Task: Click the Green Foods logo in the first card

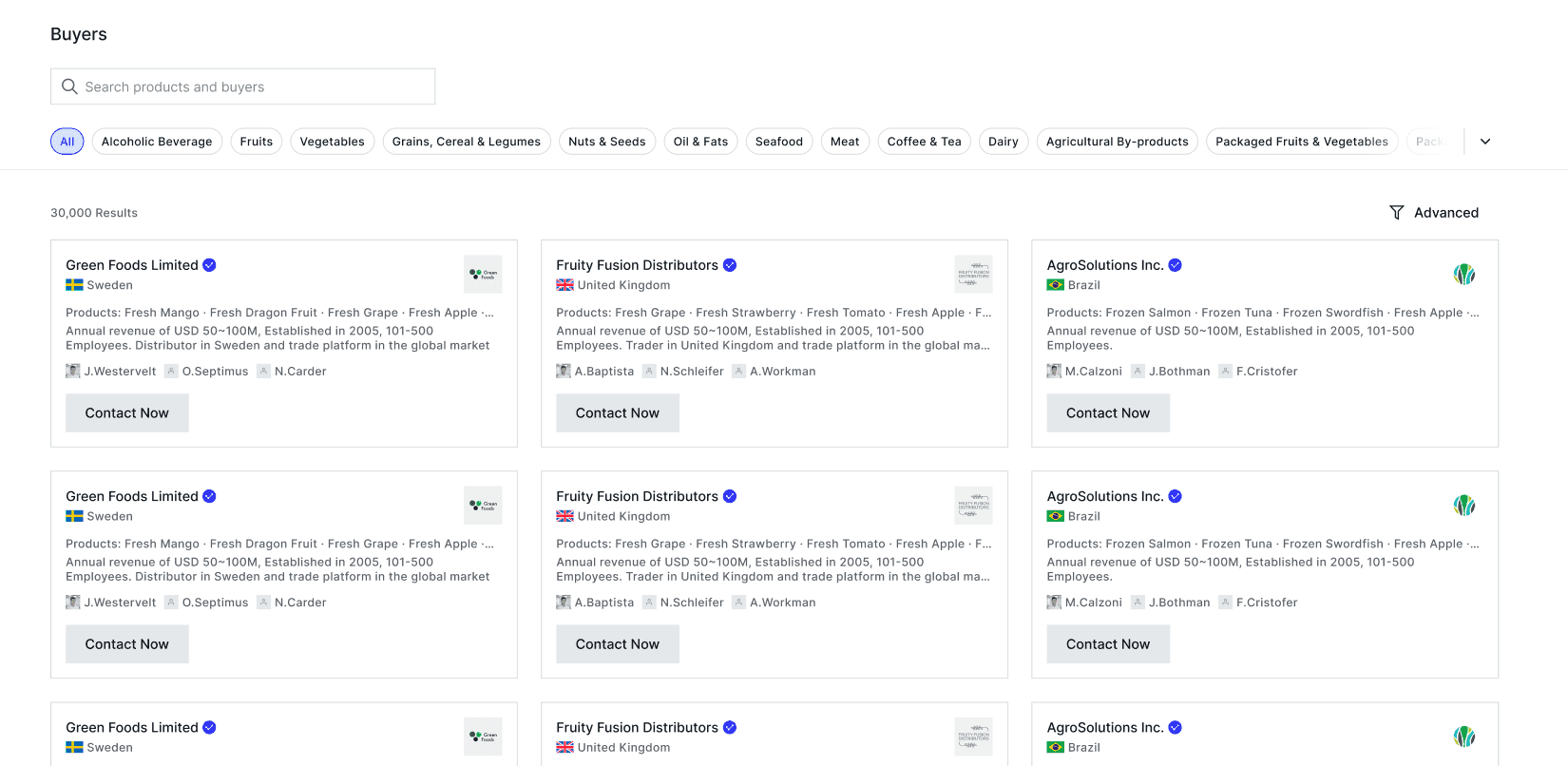Action: pyautogui.click(x=483, y=274)
